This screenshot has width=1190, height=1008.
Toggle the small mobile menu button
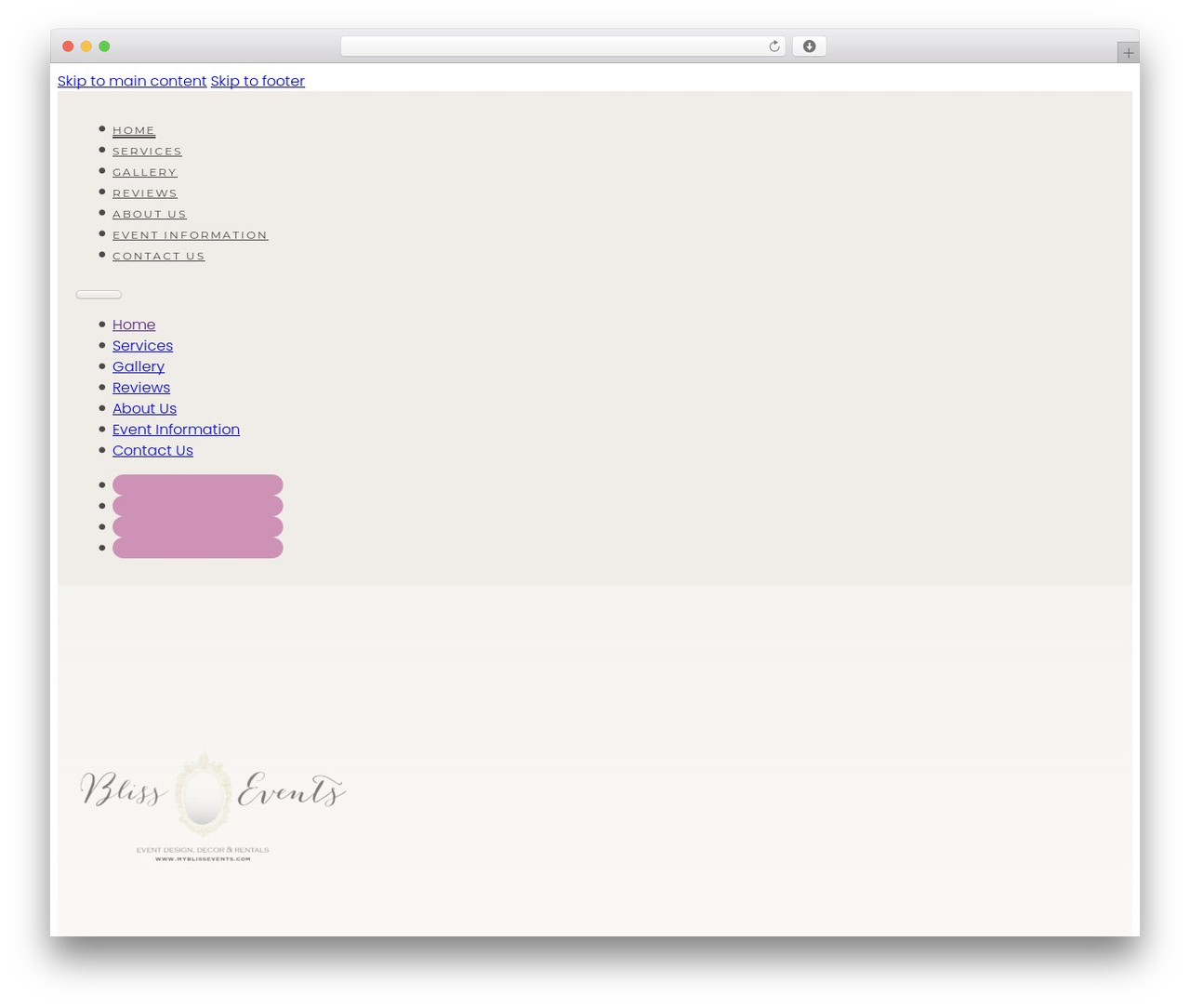pos(99,295)
